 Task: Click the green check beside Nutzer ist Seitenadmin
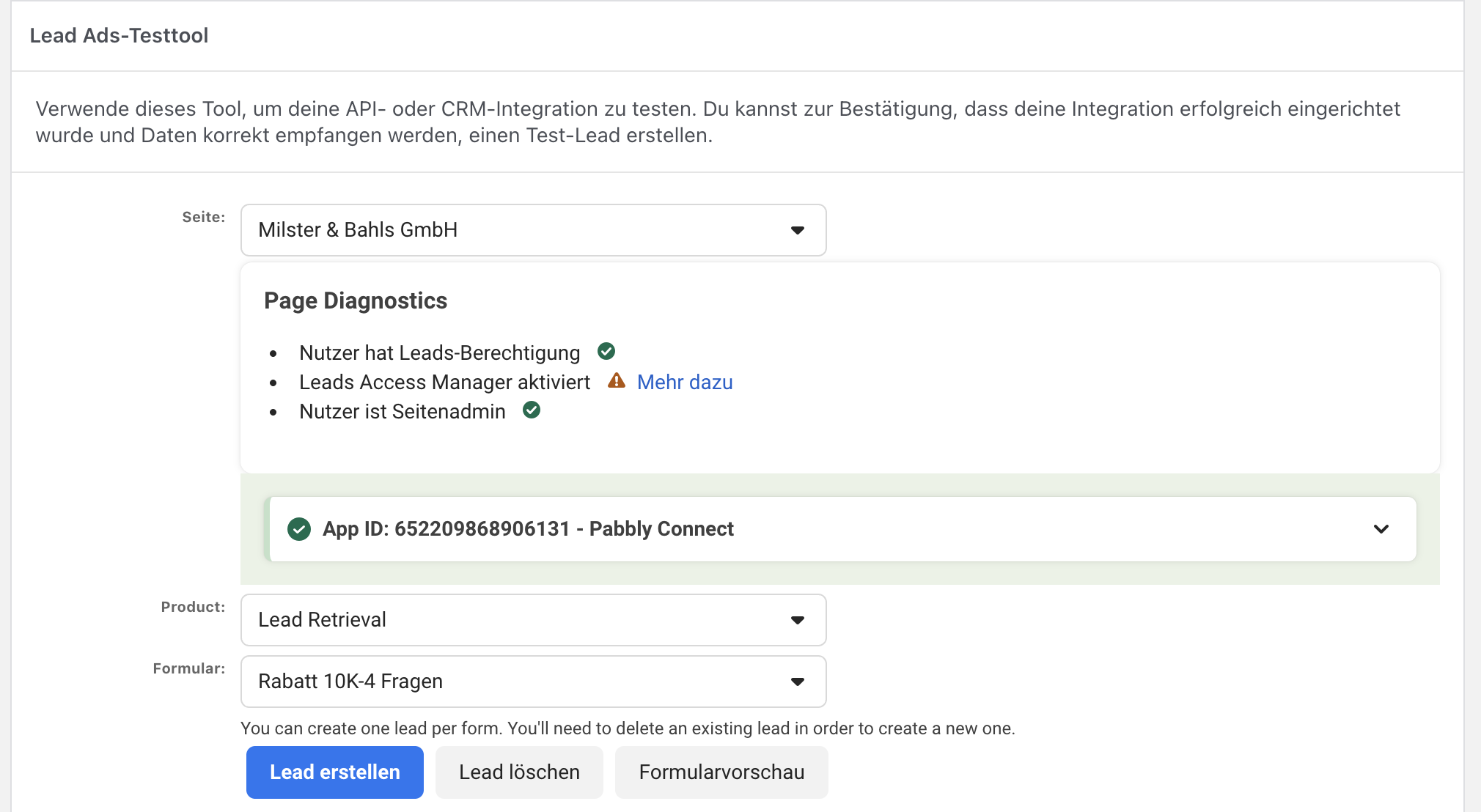[x=532, y=410]
